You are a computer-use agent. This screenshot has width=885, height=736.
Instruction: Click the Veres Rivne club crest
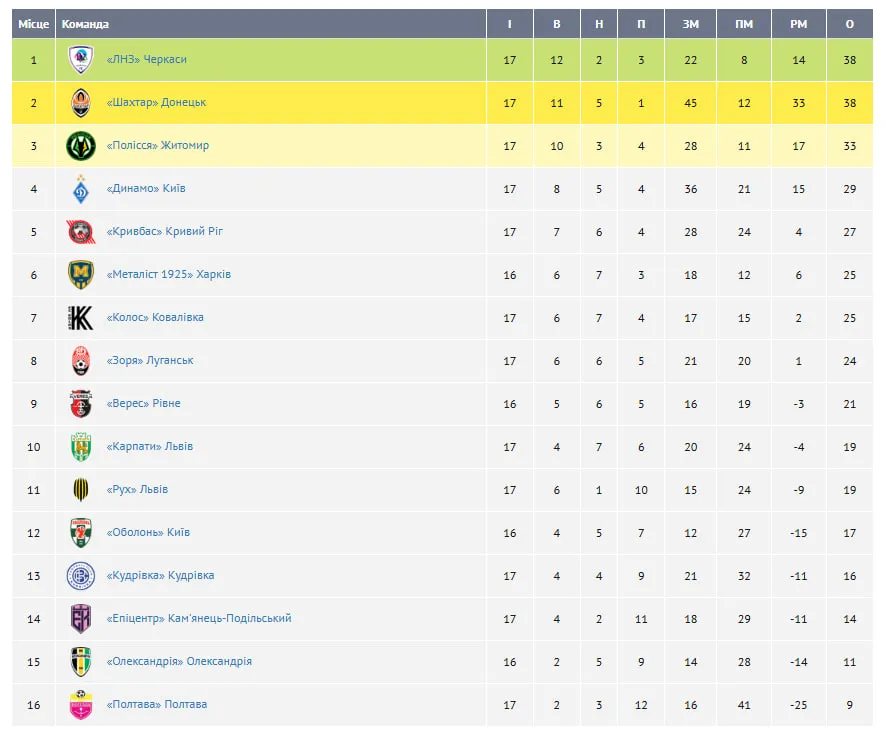pyautogui.click(x=80, y=404)
